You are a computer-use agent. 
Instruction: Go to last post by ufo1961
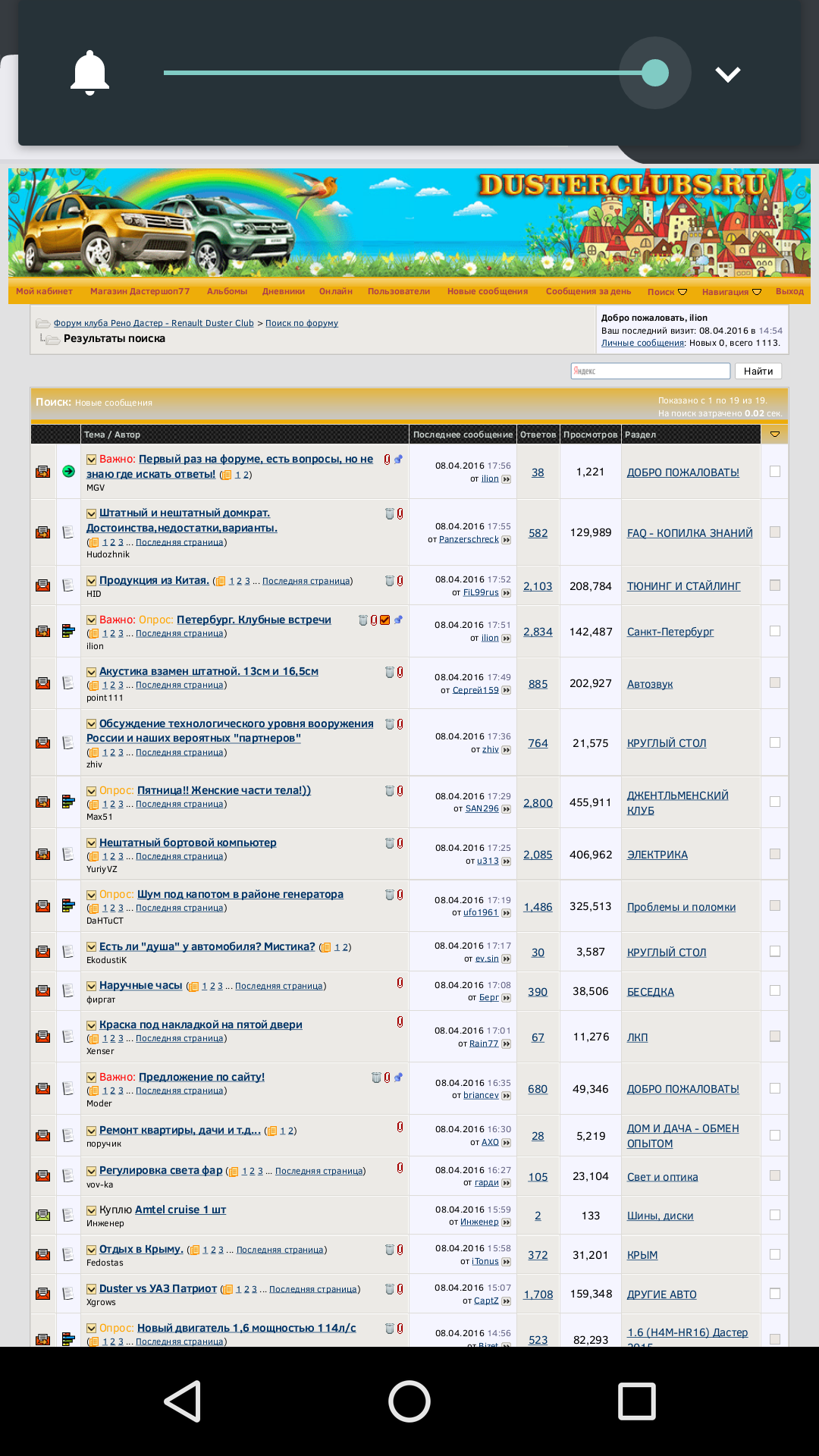[507, 913]
